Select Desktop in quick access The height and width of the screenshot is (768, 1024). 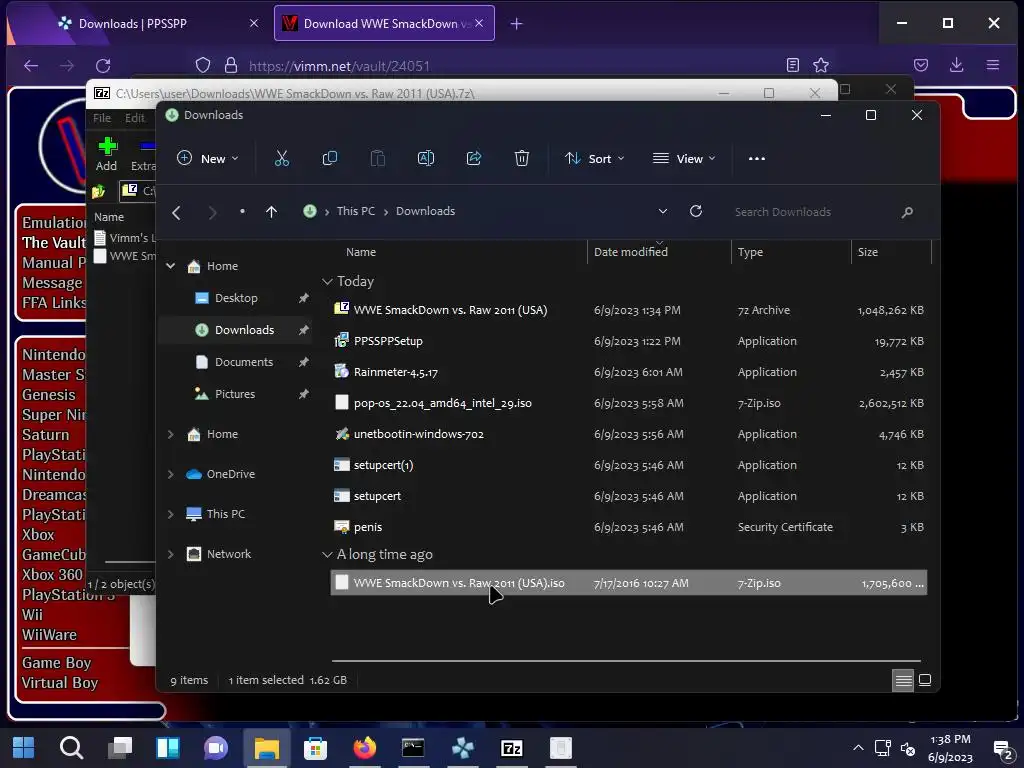[236, 298]
